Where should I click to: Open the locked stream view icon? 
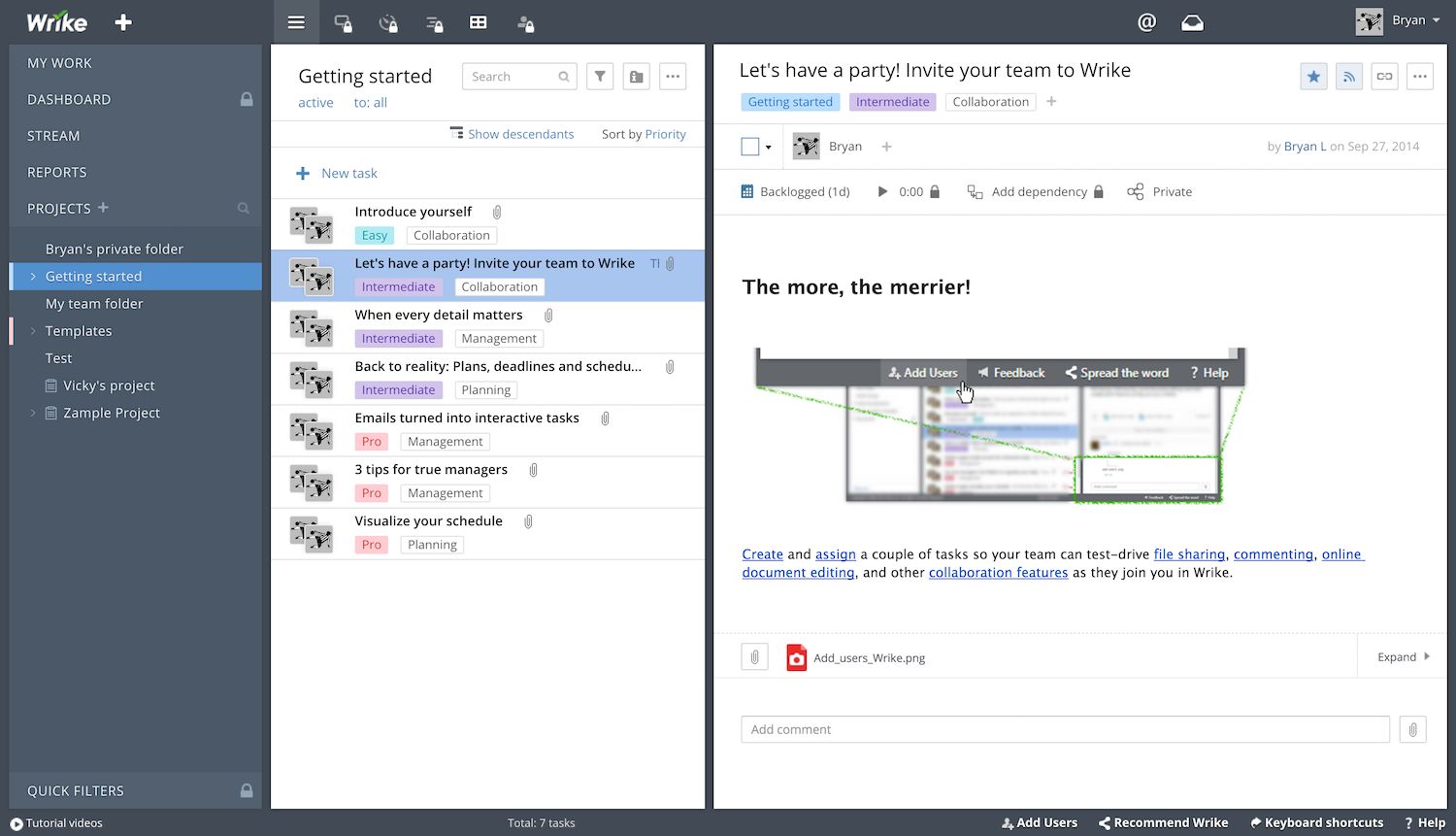[x=343, y=22]
